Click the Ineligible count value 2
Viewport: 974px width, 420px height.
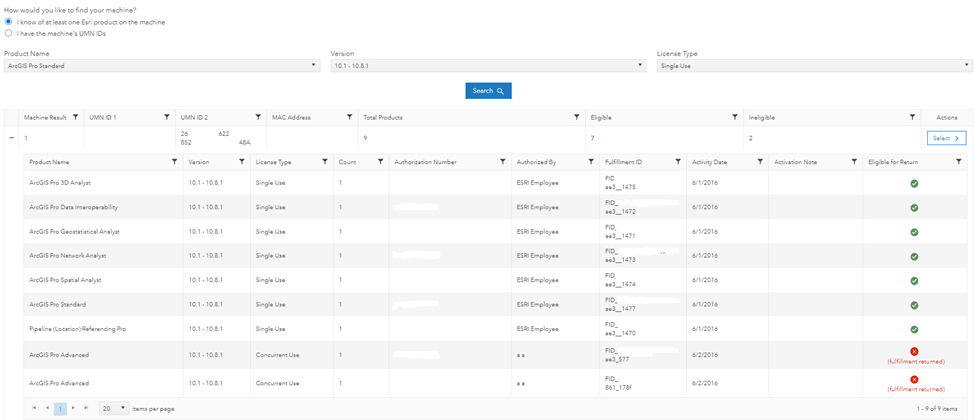(750, 138)
